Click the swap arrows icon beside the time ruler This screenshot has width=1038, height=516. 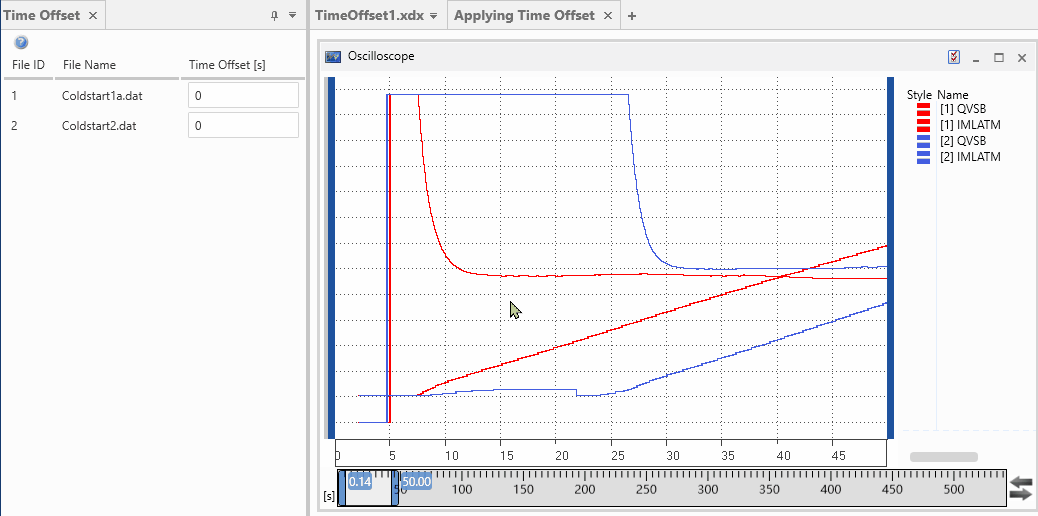coord(1020,488)
